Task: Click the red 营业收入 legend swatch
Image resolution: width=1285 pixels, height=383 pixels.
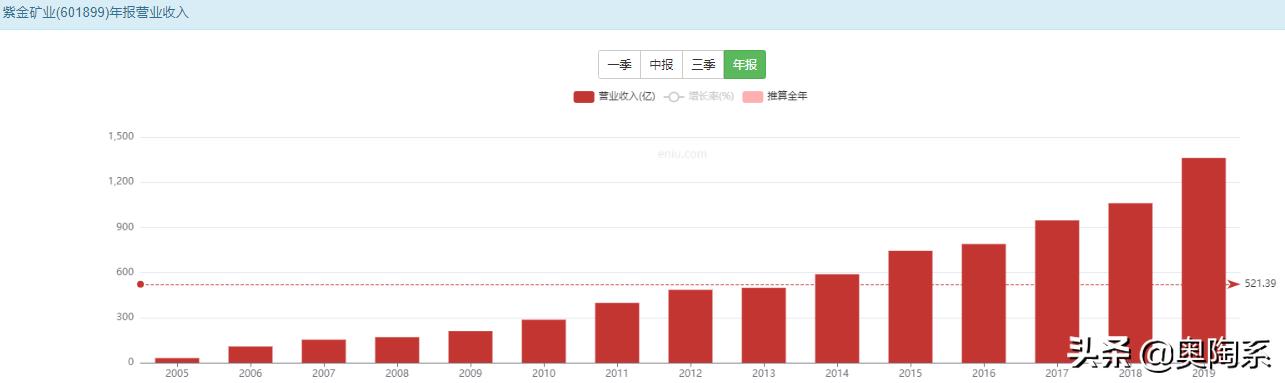Action: [x=584, y=97]
